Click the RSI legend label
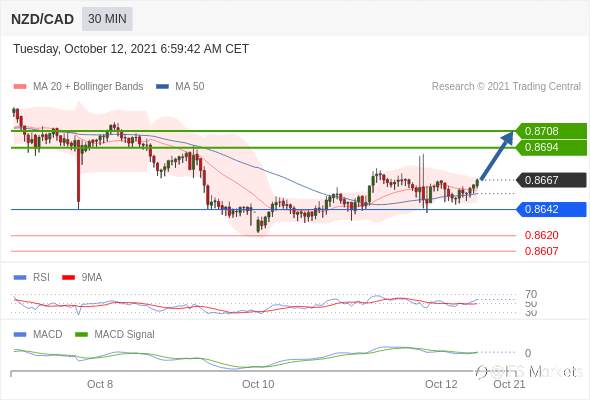 point(41,277)
